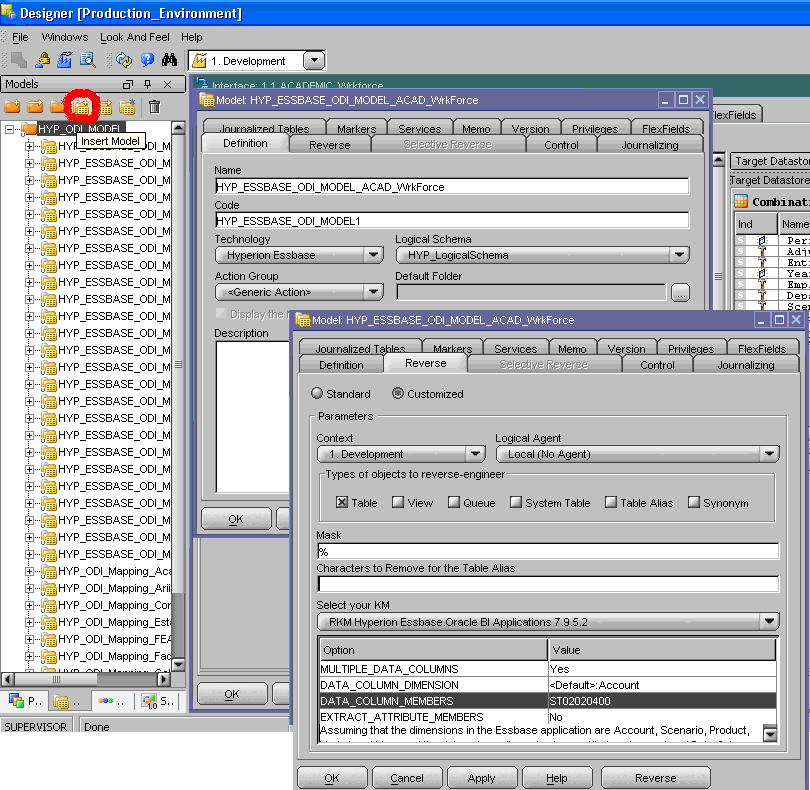The height and width of the screenshot is (790, 810).
Task: Select the Models tab icon at bottom left
Action: pos(60,701)
